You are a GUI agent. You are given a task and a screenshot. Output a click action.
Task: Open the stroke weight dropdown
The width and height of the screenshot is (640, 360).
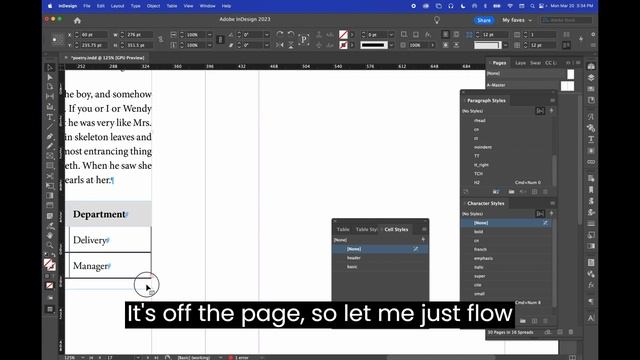(391, 35)
